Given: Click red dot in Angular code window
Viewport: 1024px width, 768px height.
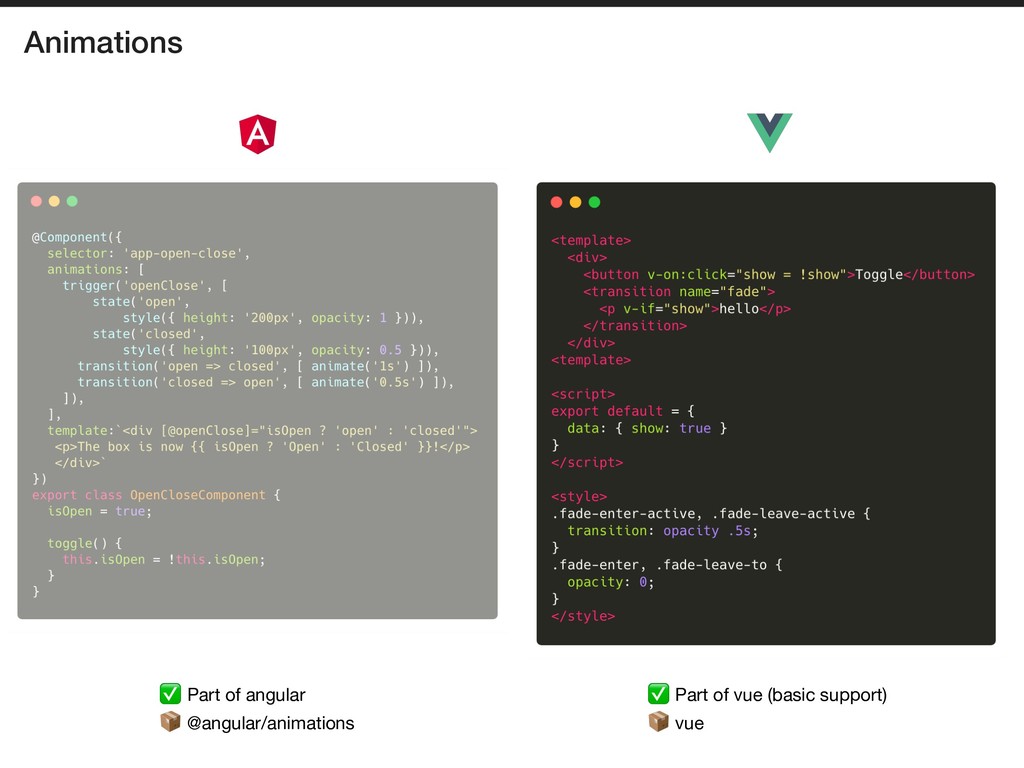Looking at the screenshot, I should click(37, 201).
